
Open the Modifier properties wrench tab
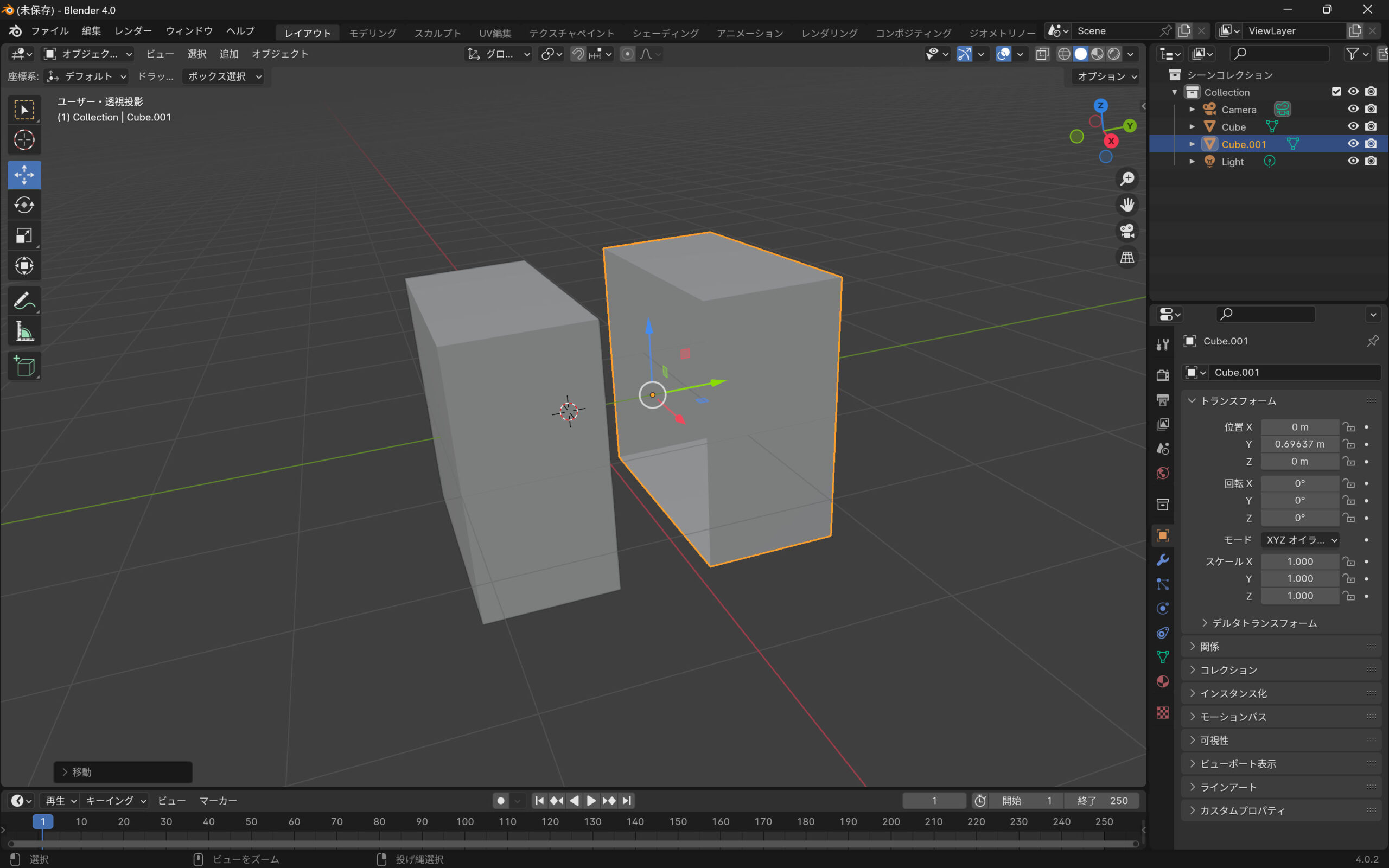pyautogui.click(x=1163, y=560)
